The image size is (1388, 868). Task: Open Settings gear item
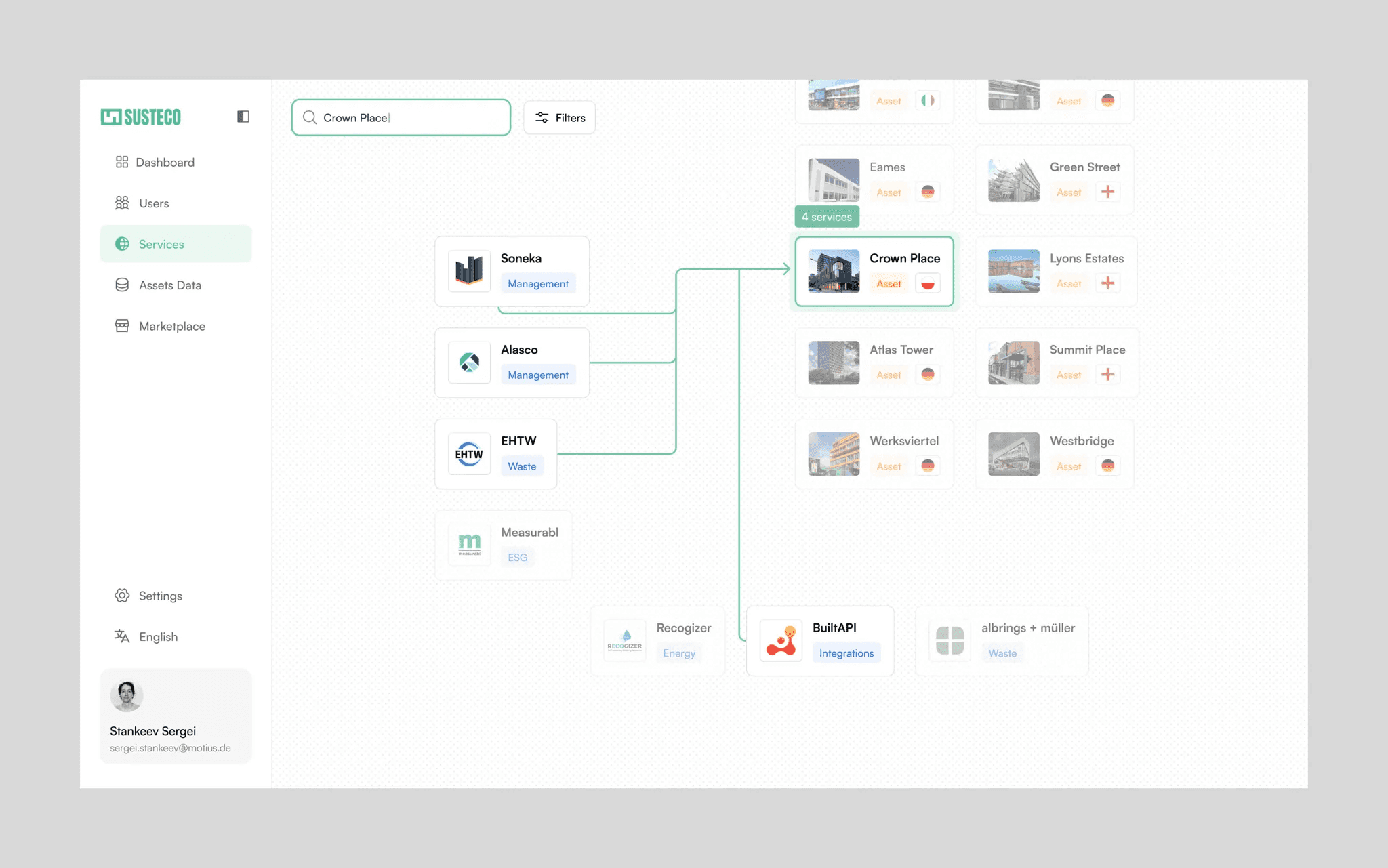point(160,596)
